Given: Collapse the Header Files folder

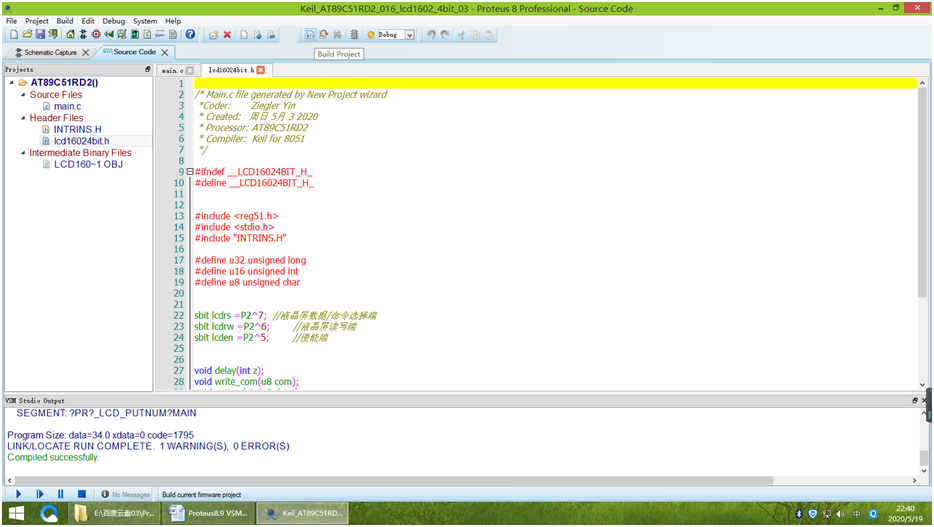Looking at the screenshot, I should coord(23,118).
